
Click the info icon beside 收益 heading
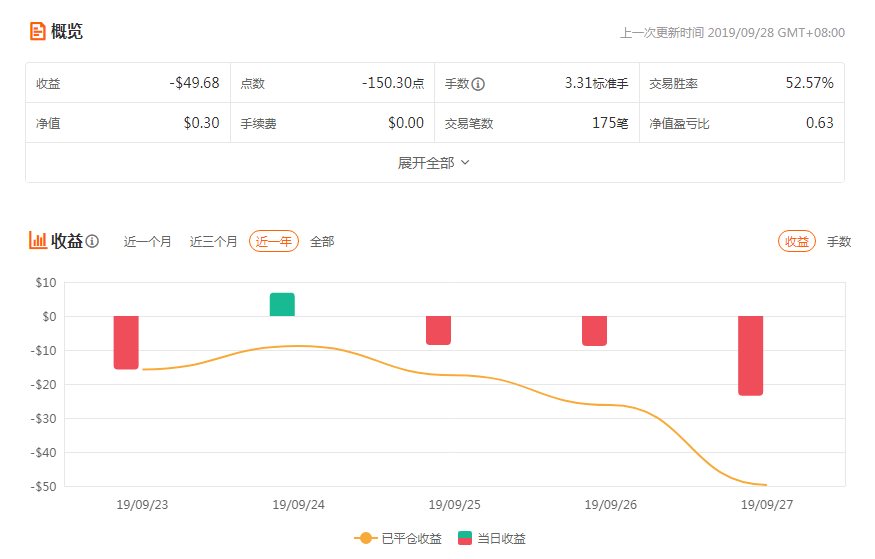(x=93, y=241)
